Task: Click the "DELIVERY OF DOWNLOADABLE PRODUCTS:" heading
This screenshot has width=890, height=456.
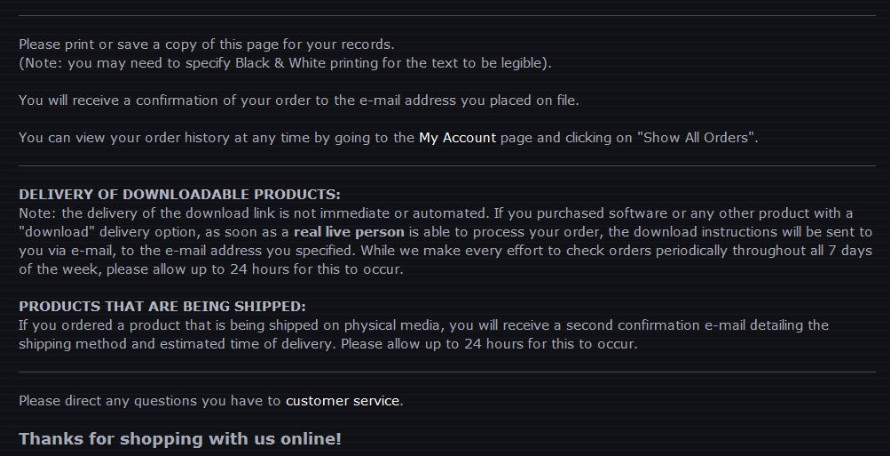Action: 180,194
